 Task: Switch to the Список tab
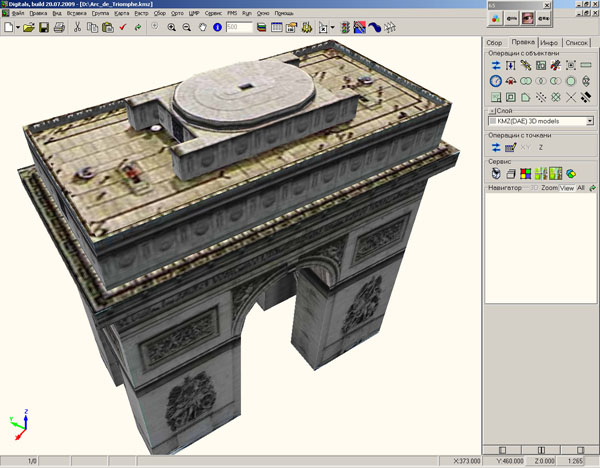[577, 43]
